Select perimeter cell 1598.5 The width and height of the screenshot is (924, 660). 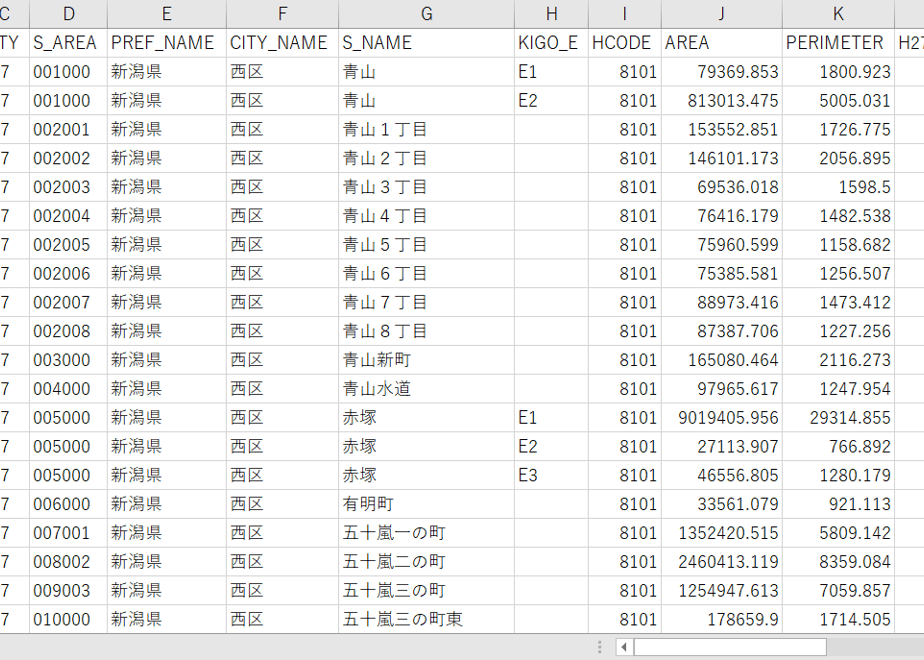click(839, 187)
